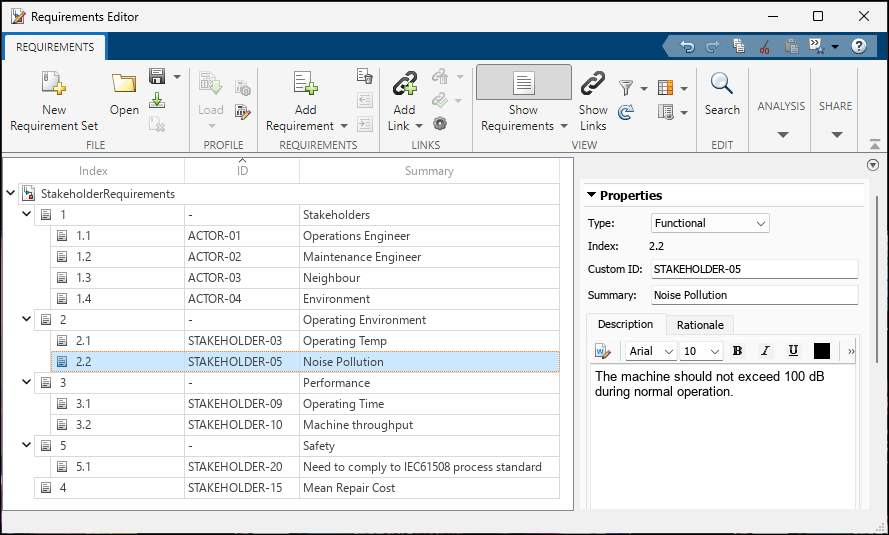Click the Custom ID field STAKEHOLDER-05

[754, 269]
